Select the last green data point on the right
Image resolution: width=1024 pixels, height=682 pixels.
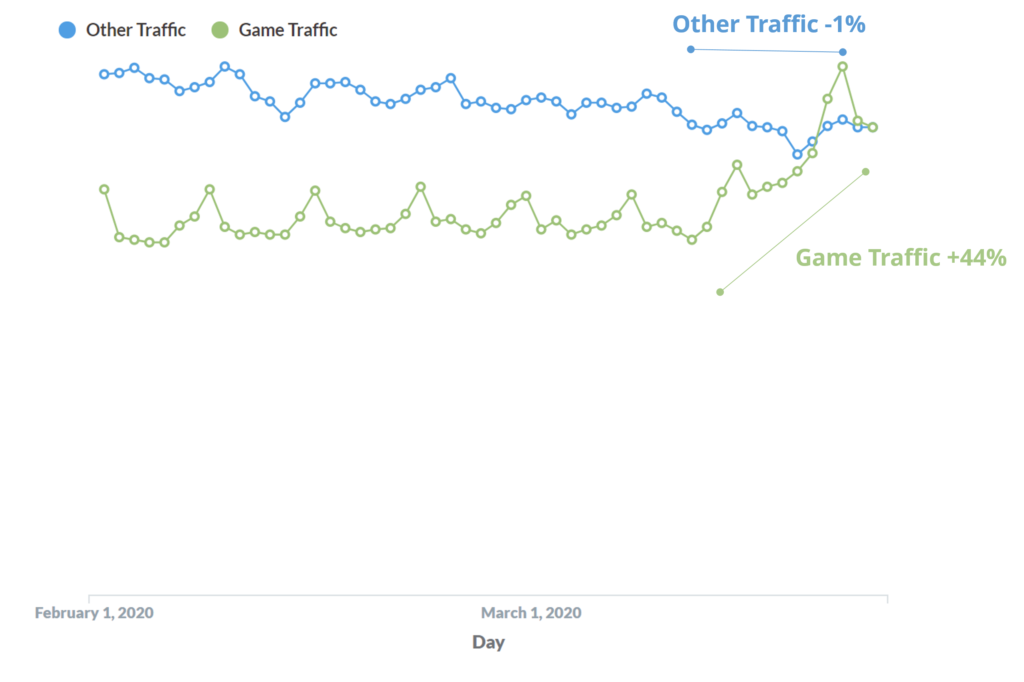[x=872, y=127]
